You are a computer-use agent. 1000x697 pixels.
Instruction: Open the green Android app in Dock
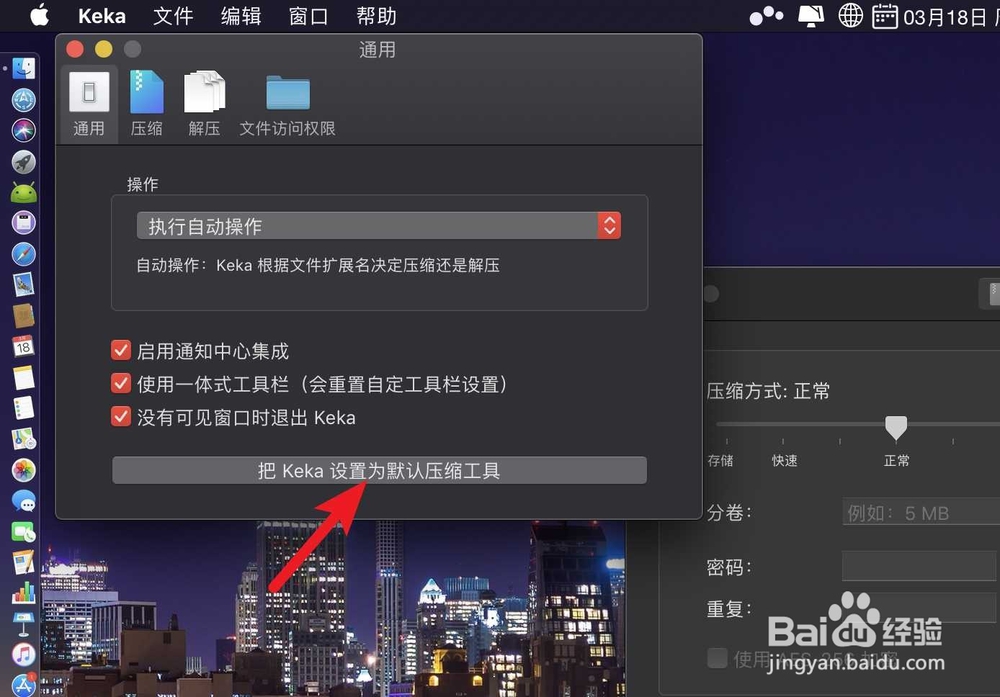tap(24, 193)
